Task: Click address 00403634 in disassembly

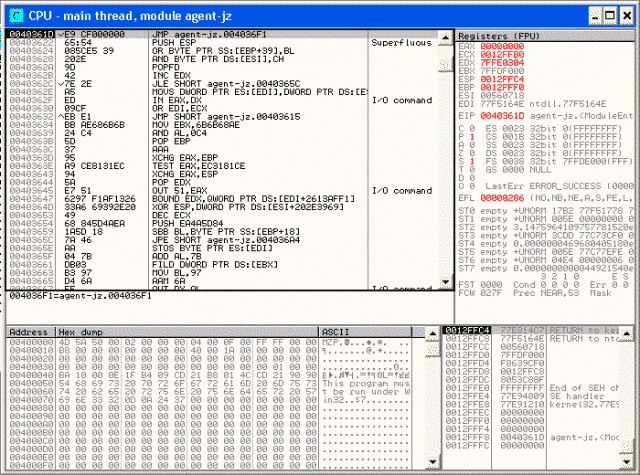Action: pyautogui.click(x=31, y=125)
